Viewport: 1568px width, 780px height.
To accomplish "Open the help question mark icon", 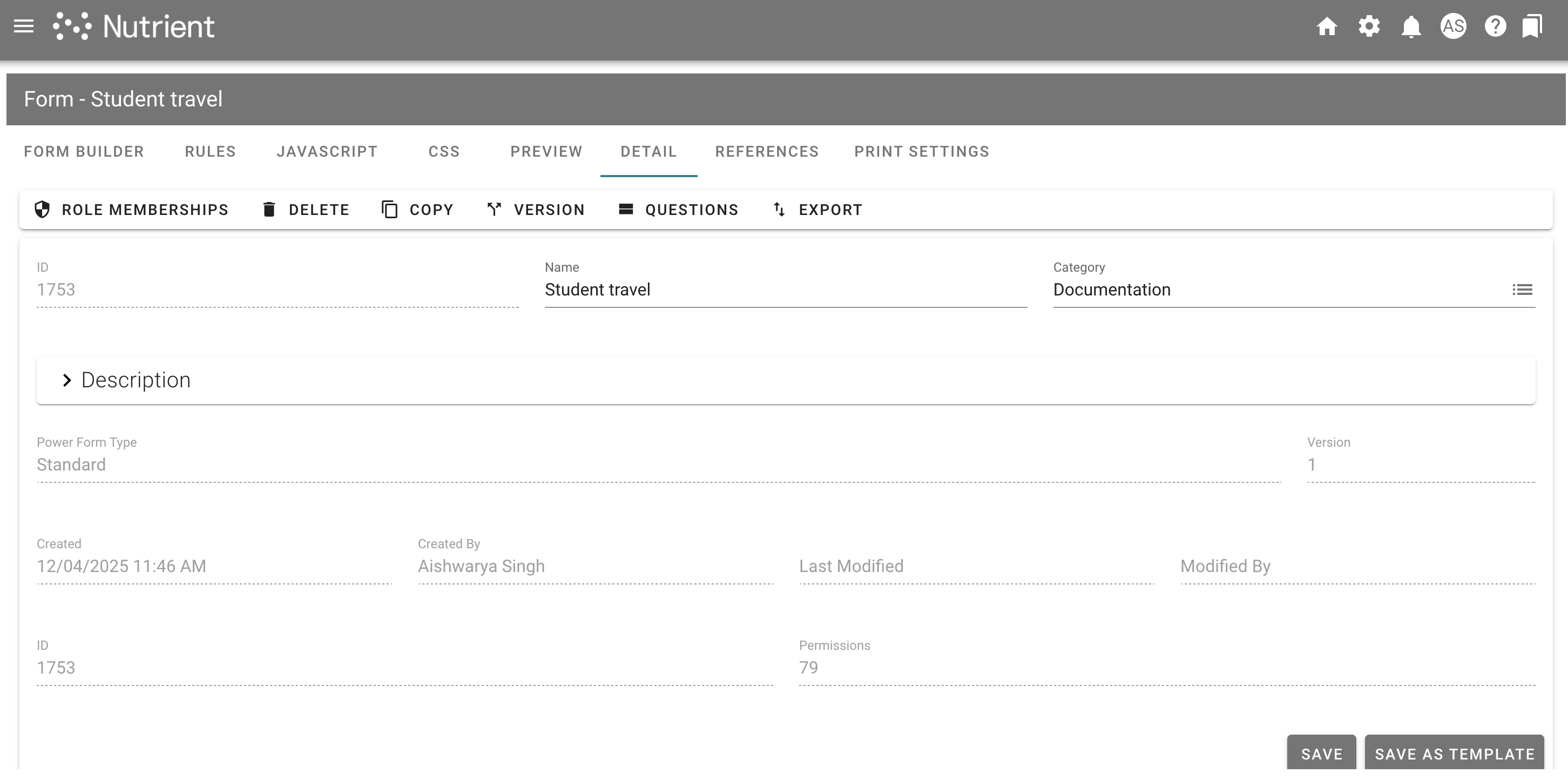I will 1495,27.
